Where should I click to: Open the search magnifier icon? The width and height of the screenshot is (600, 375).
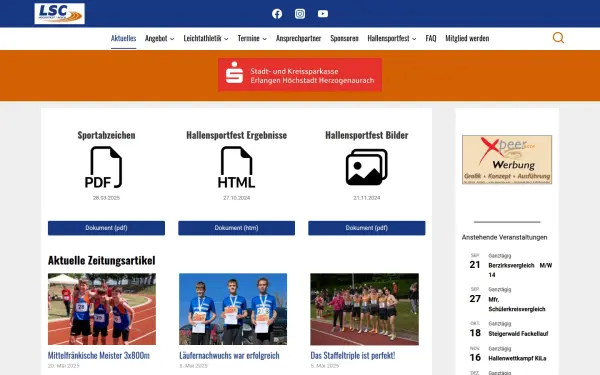[x=558, y=38]
